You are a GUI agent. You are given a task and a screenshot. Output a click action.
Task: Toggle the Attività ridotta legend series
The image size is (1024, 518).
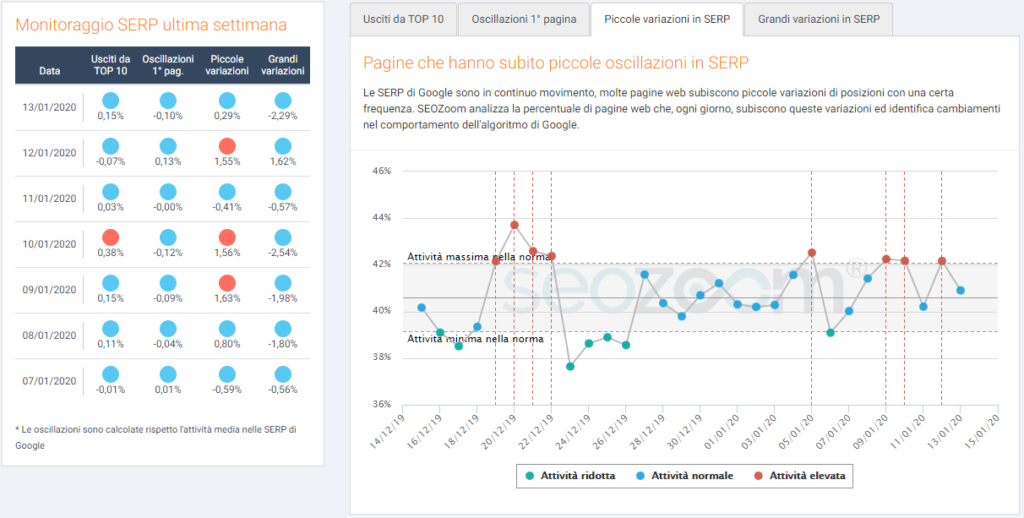tap(571, 476)
